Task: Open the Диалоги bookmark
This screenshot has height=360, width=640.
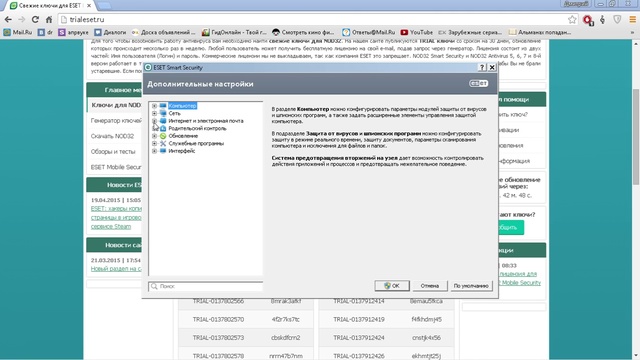Action: pyautogui.click(x=110, y=32)
